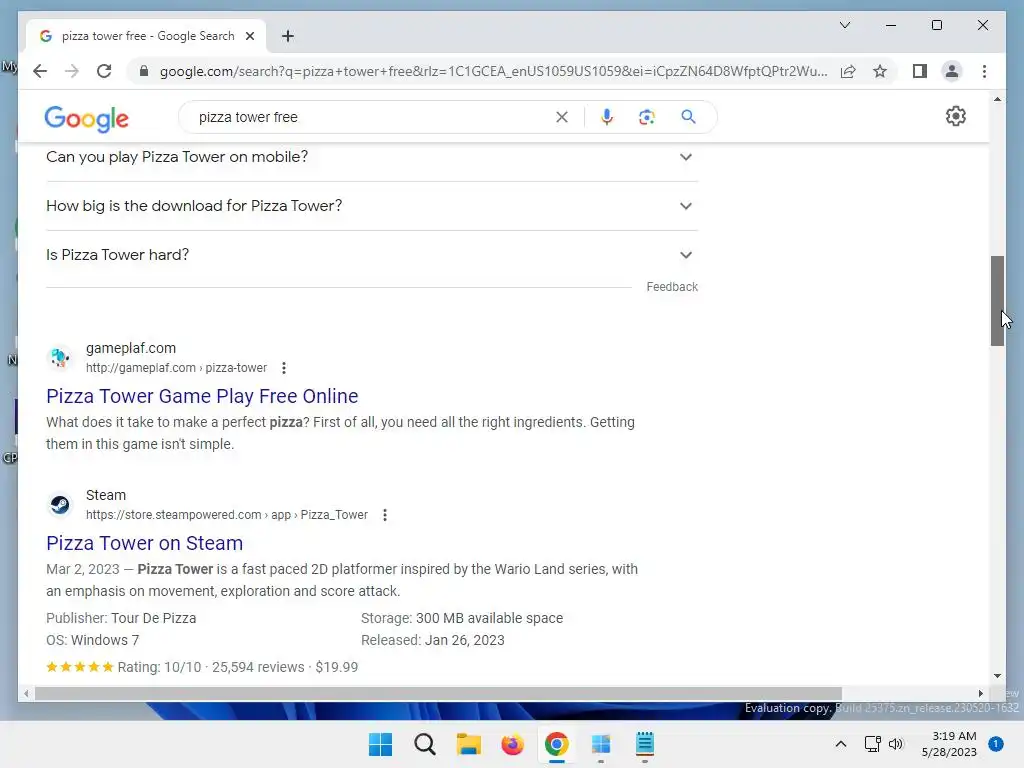The width and height of the screenshot is (1024, 768).
Task: Open a new tab with the plus button
Action: tap(287, 36)
